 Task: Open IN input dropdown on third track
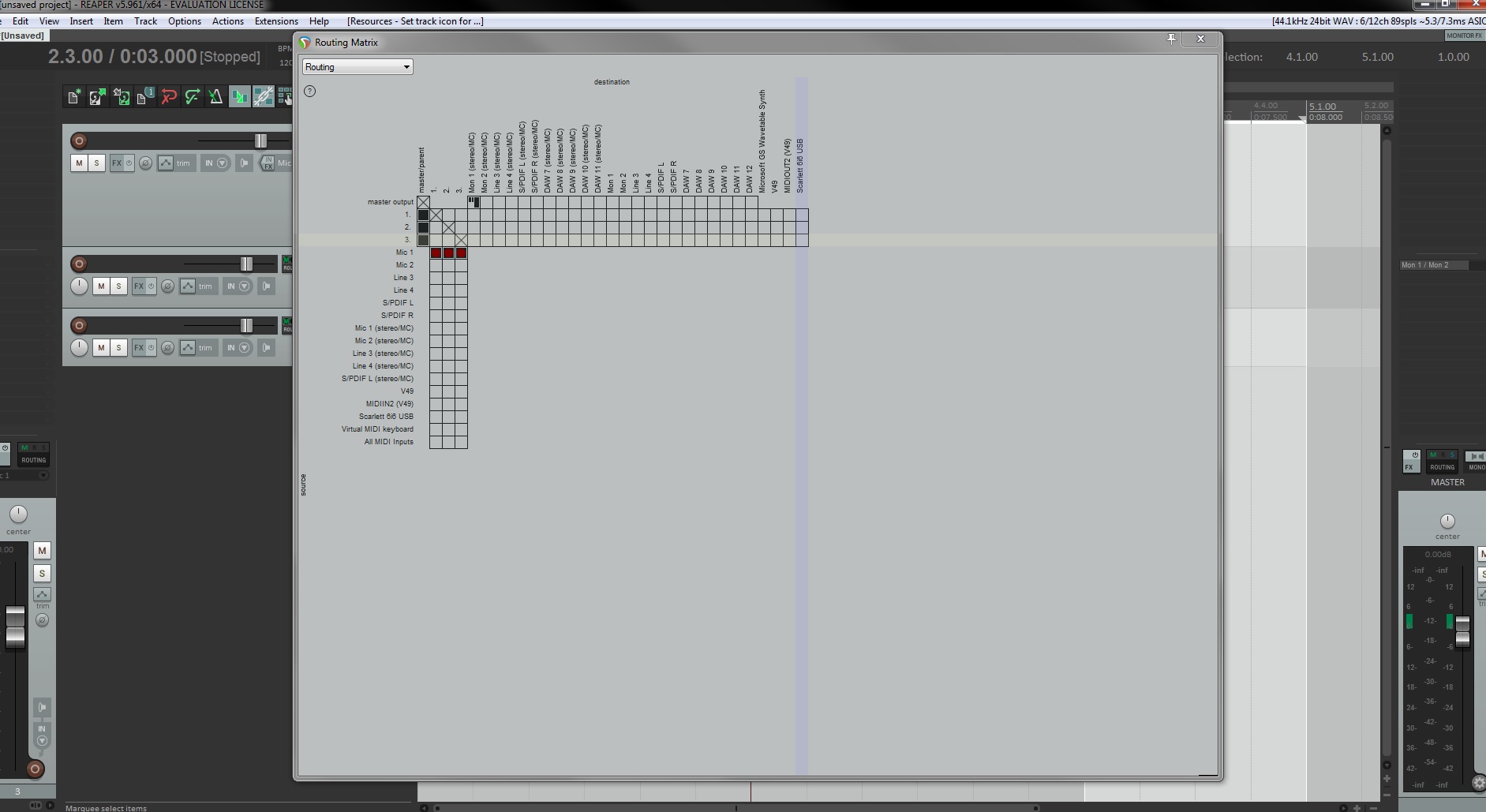tap(238, 348)
